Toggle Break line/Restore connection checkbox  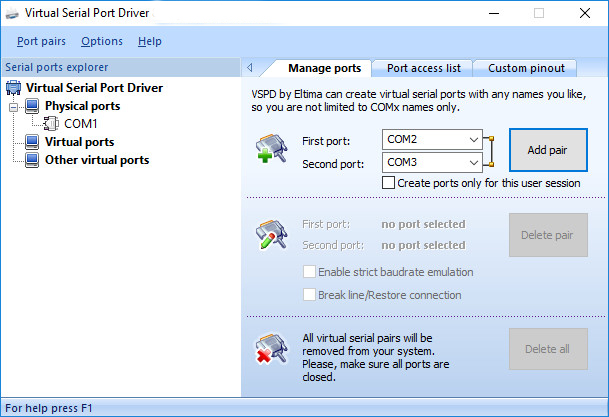click(309, 295)
